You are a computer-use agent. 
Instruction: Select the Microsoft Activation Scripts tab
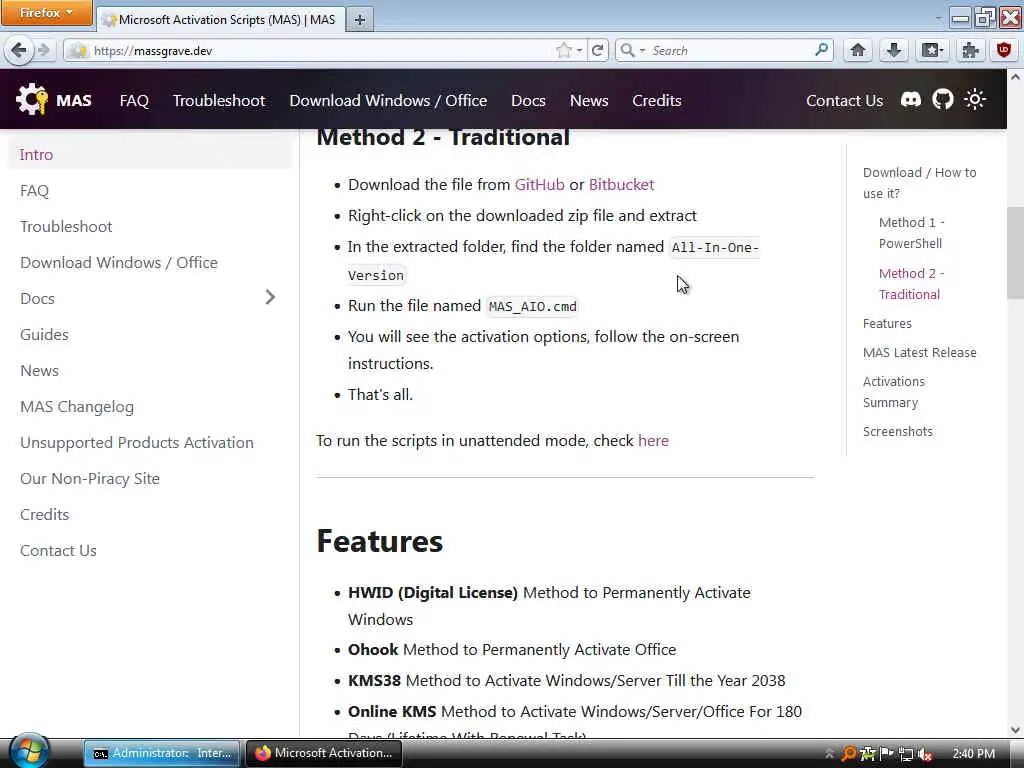click(220, 20)
